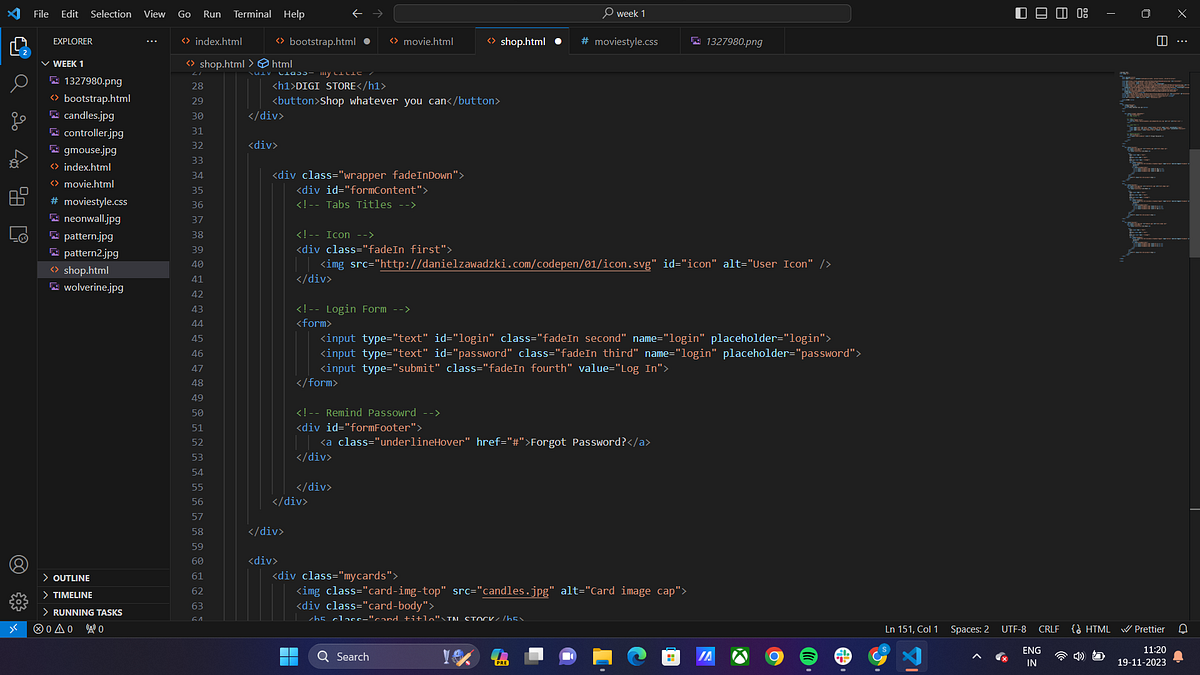The image size is (1200, 675).
Task: Expand the TIMELINE section
Action: pos(72,594)
